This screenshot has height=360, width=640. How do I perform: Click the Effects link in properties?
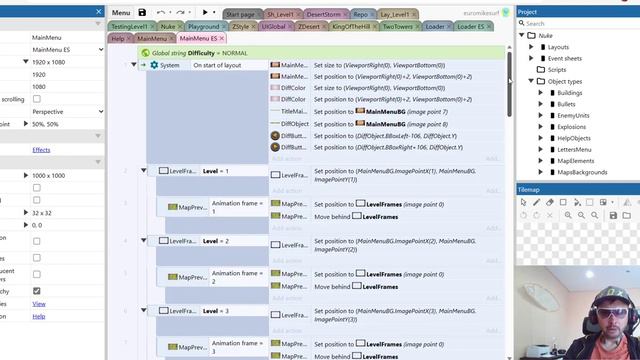click(41, 150)
